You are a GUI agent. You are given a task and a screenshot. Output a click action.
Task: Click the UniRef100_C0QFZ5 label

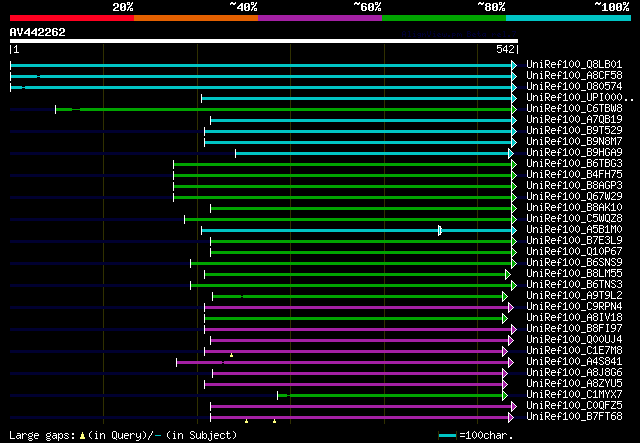(574, 406)
